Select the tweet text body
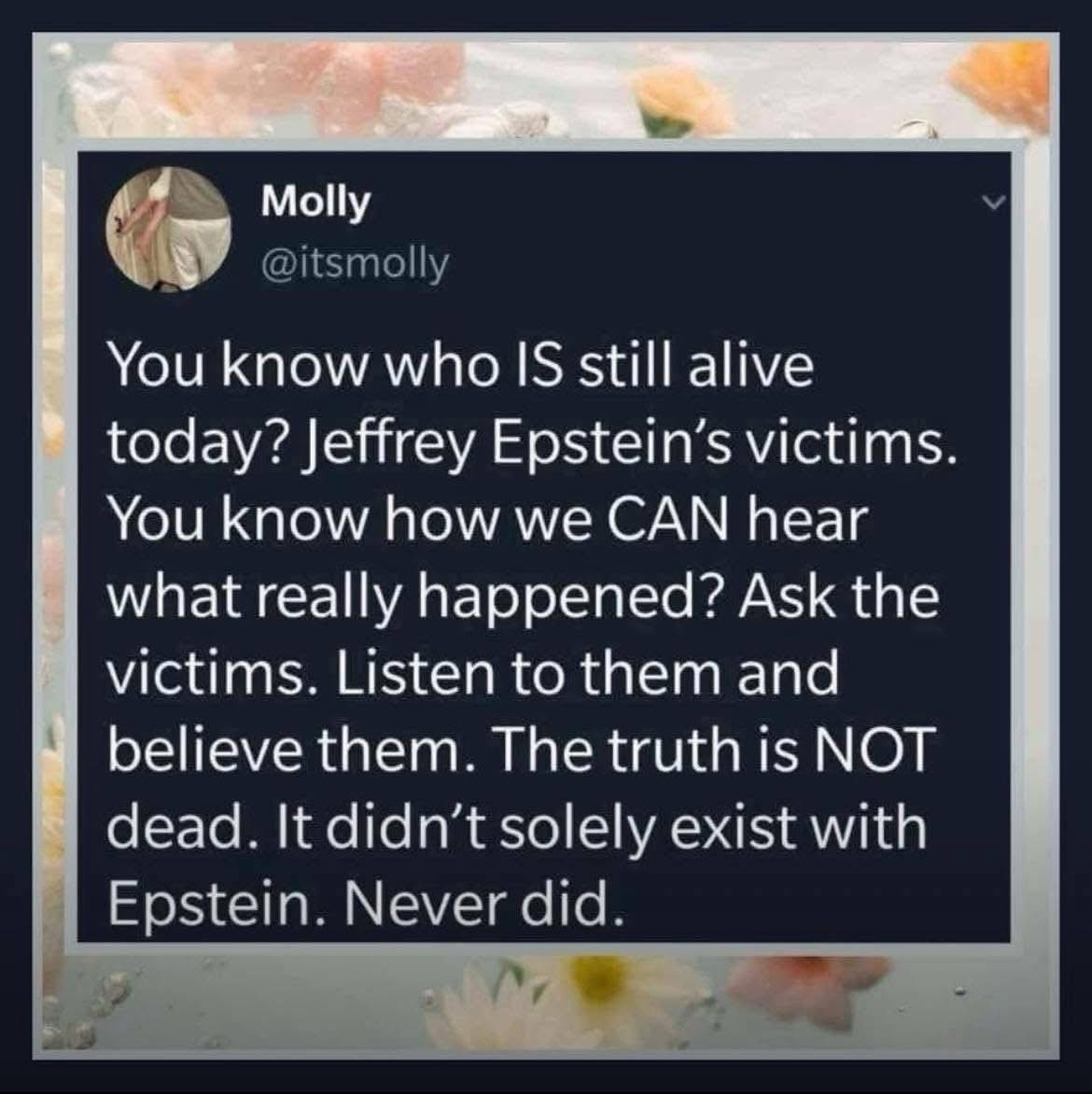This screenshot has height=1094, width=1092. tap(530, 636)
